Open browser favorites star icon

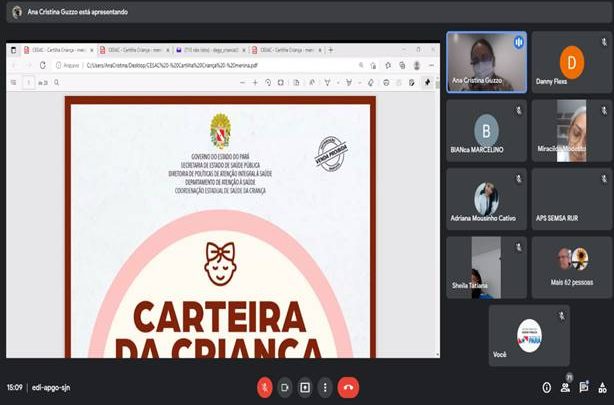tap(388, 65)
